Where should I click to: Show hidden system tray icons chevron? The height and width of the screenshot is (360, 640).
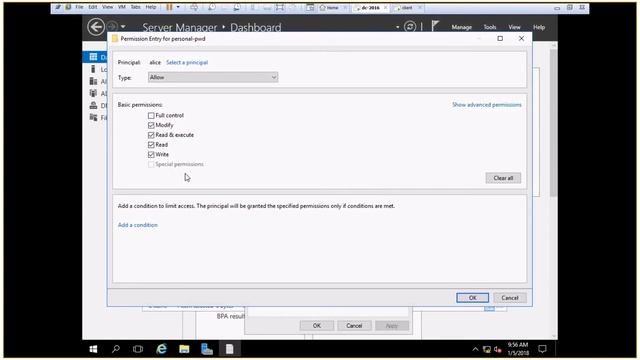pos(475,349)
